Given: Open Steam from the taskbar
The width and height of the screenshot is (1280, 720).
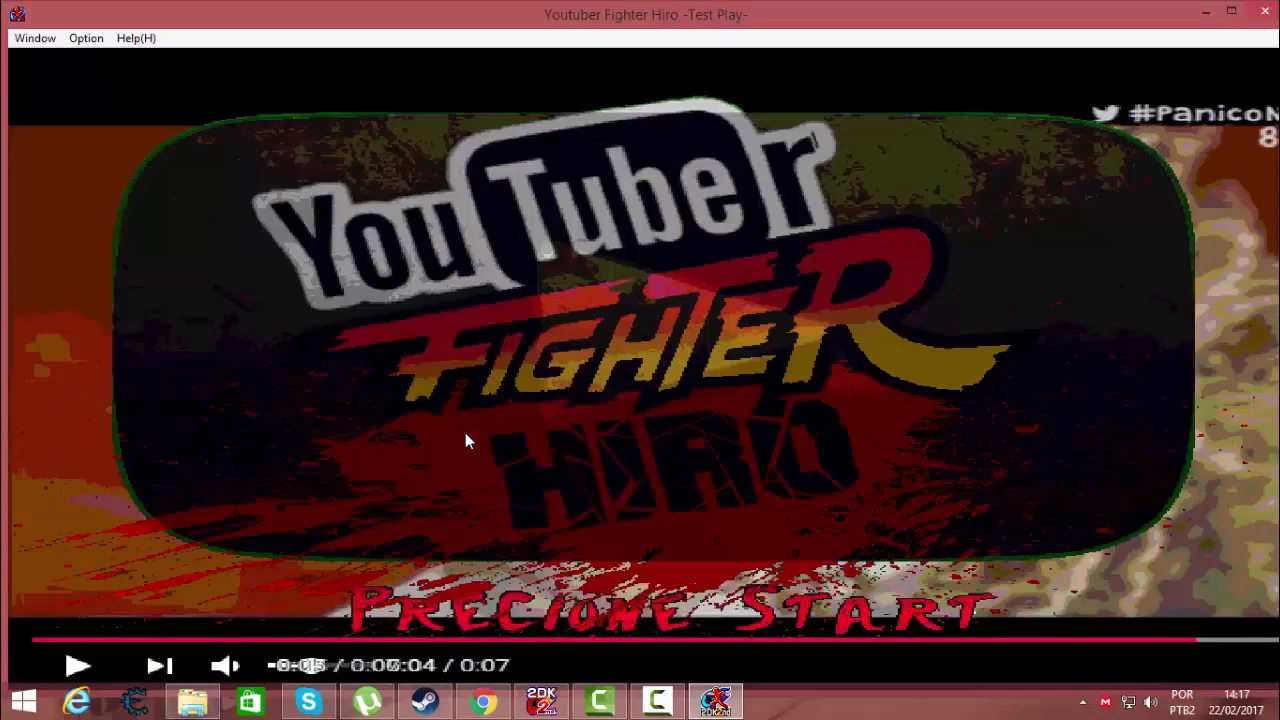Looking at the screenshot, I should pos(425,702).
